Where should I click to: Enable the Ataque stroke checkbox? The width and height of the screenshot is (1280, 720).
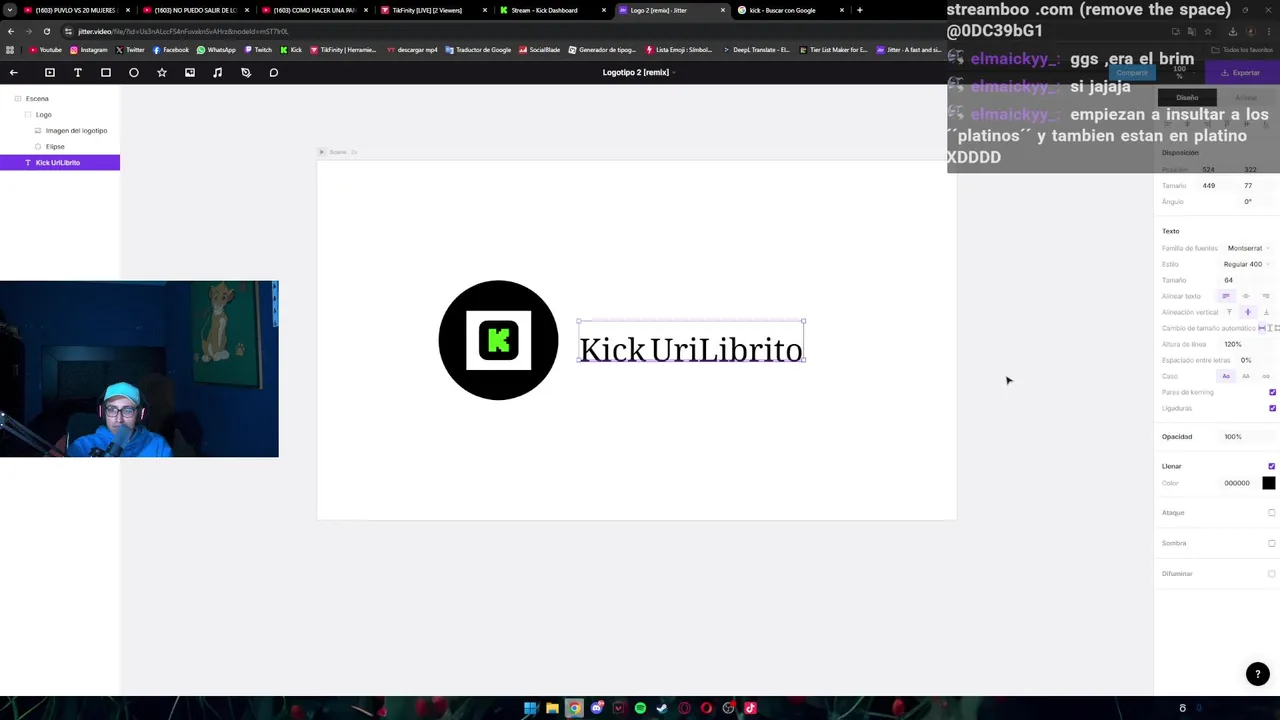pyautogui.click(x=1272, y=513)
